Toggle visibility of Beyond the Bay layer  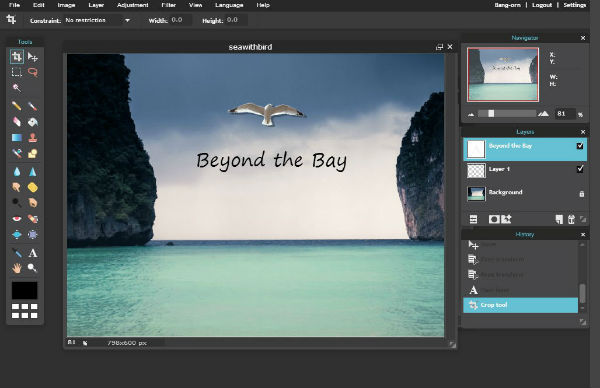(x=580, y=146)
